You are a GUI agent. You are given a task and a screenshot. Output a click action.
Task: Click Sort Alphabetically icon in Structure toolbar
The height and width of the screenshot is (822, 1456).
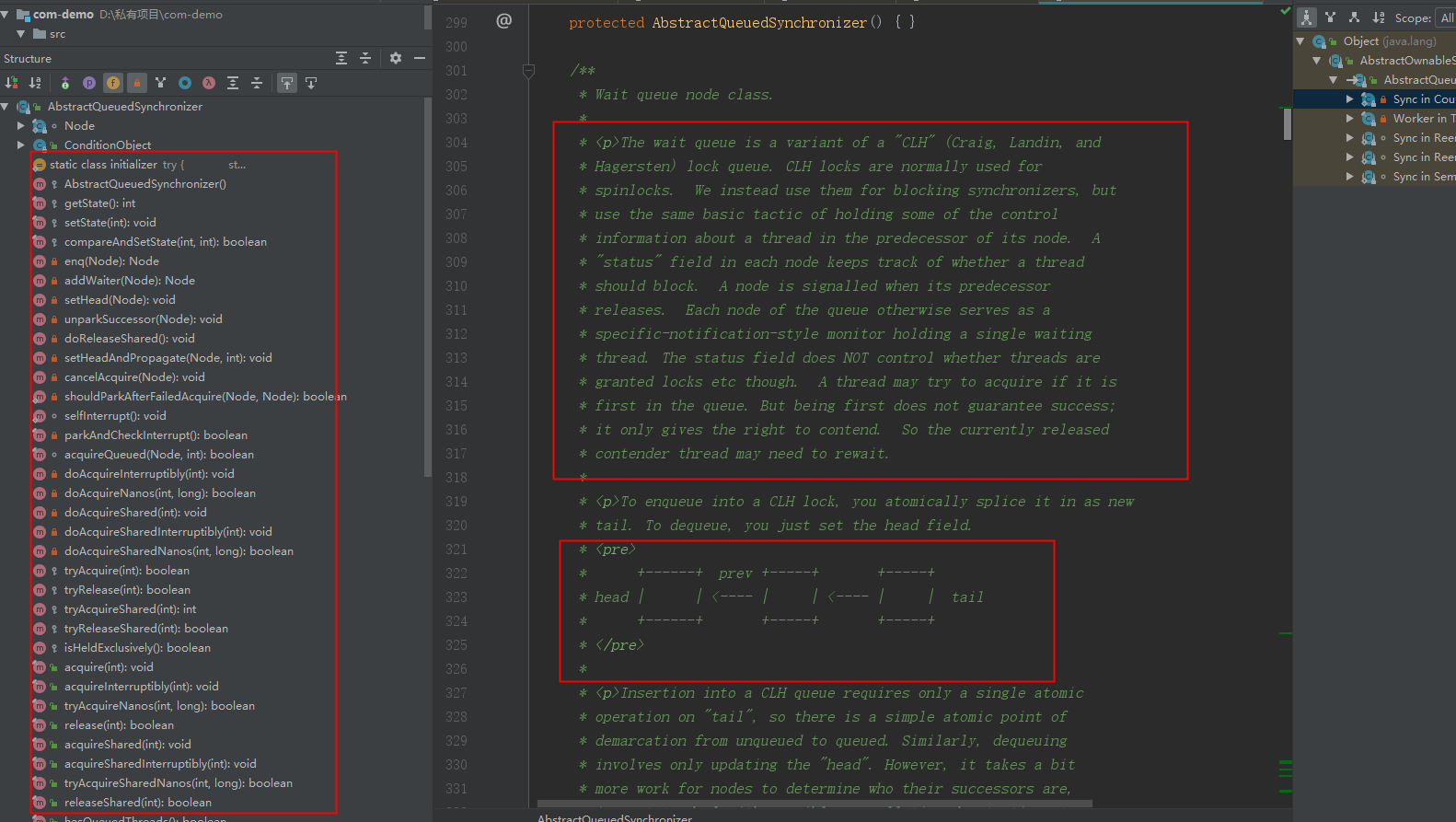pyautogui.click(x=35, y=83)
